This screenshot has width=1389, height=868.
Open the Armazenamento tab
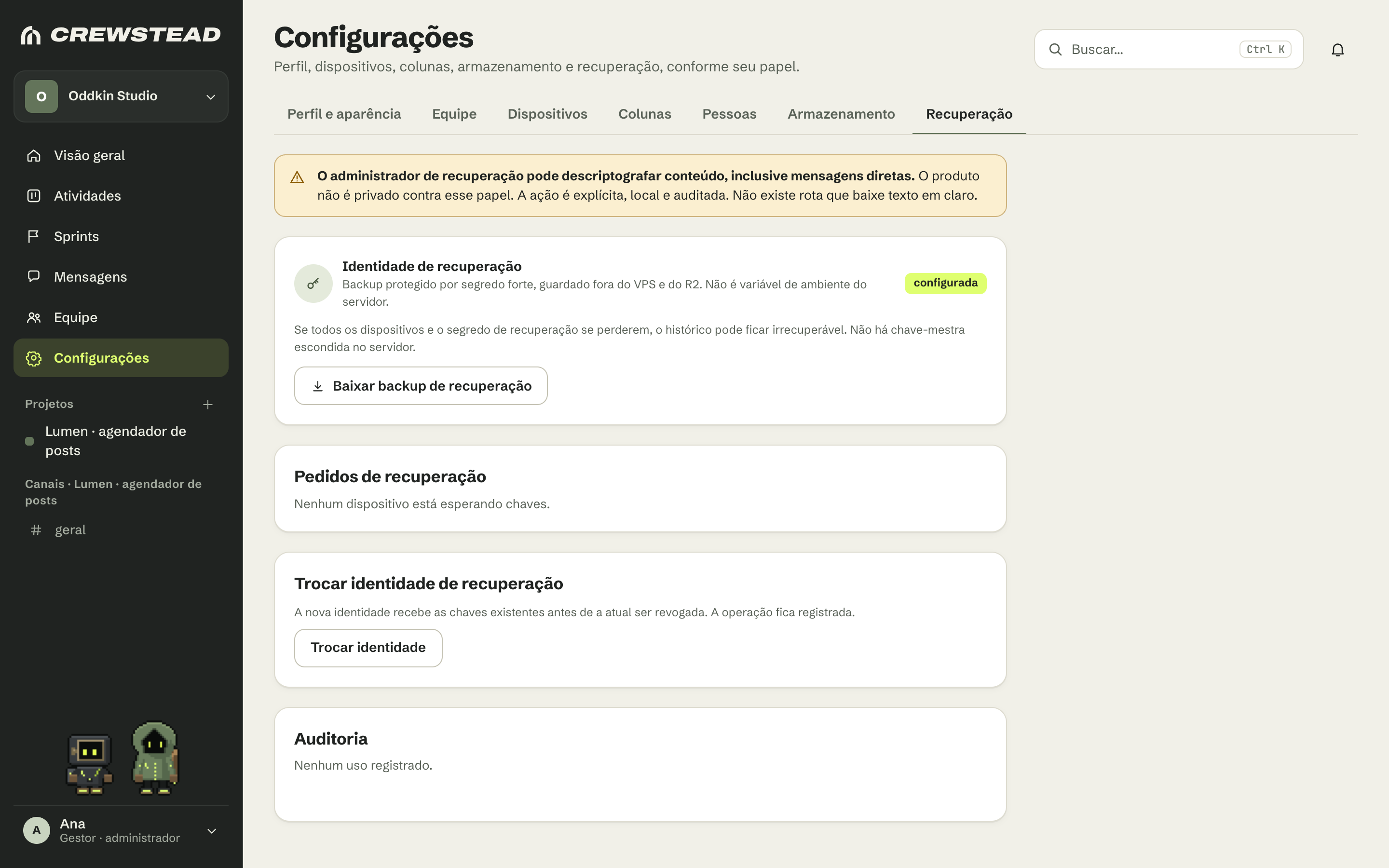[842, 114]
